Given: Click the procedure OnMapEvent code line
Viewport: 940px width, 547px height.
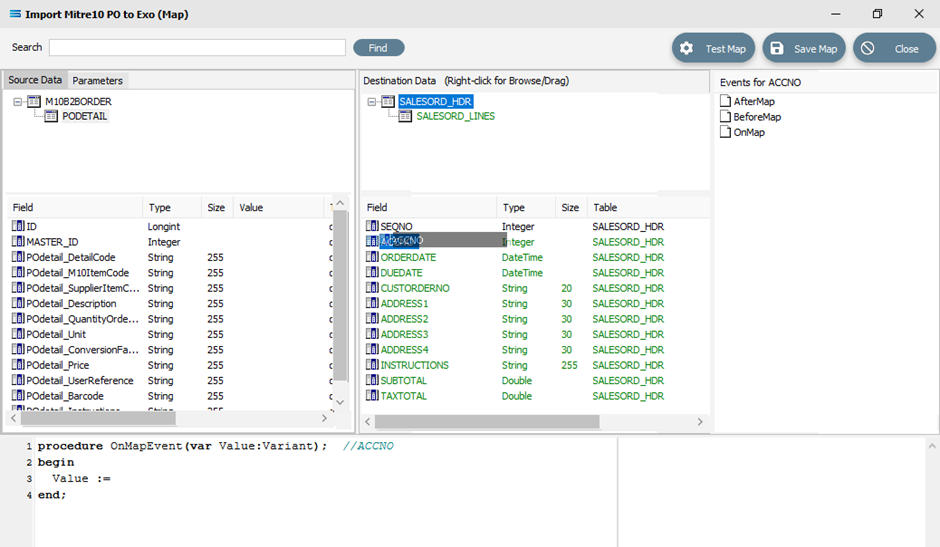Looking at the screenshot, I should point(215,446).
